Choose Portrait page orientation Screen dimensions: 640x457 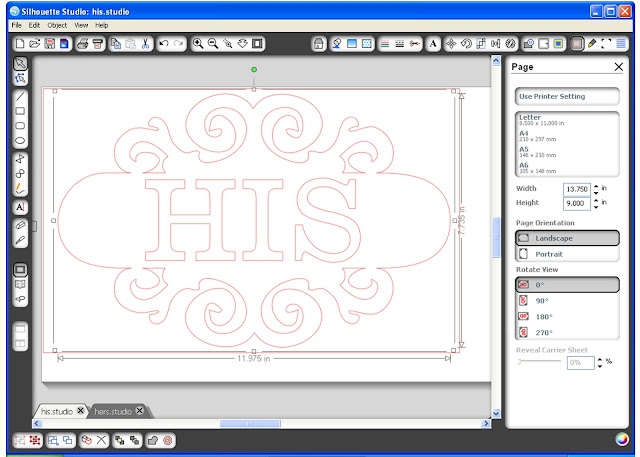567,254
